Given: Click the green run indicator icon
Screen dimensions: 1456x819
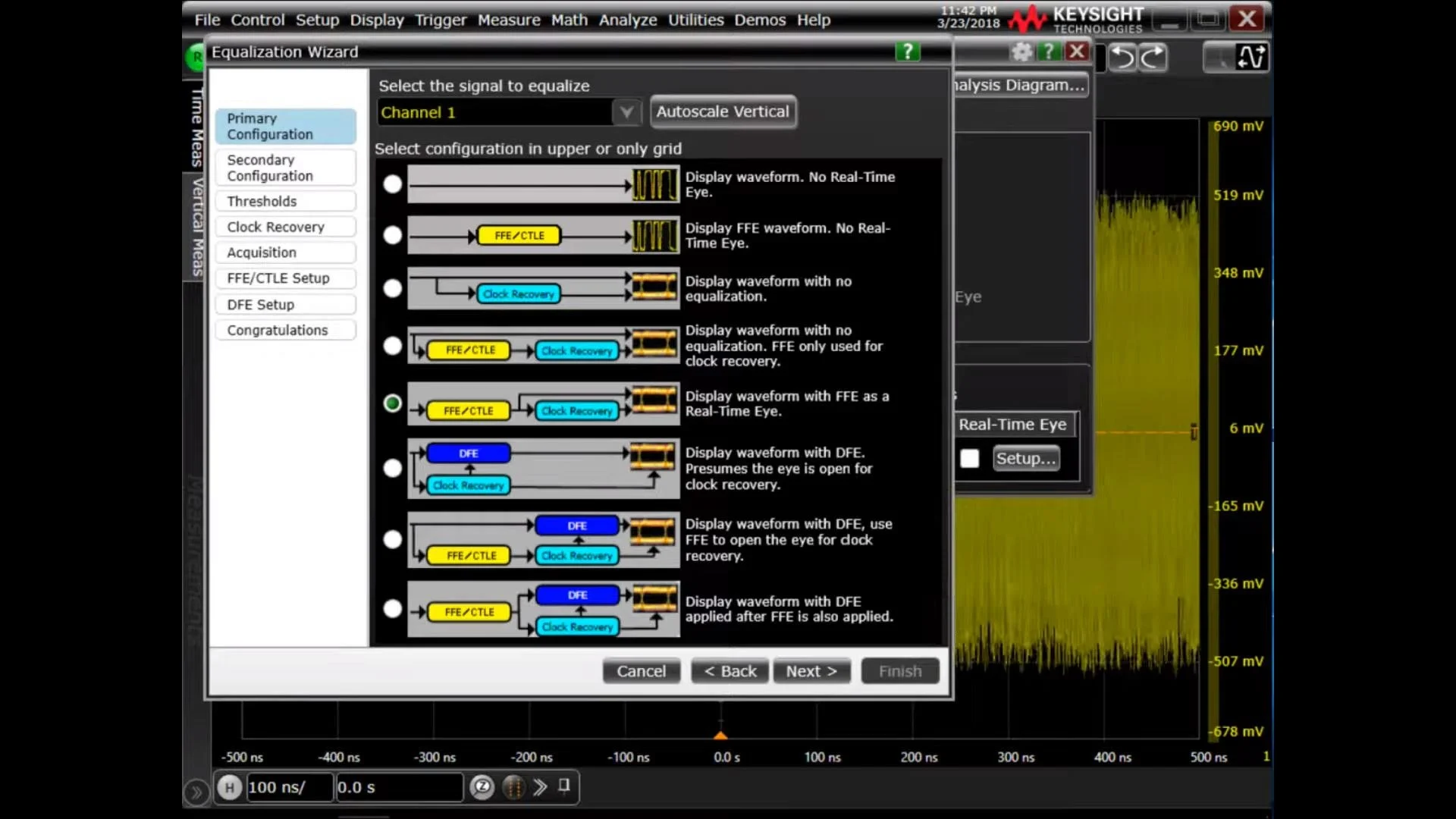Looking at the screenshot, I should point(196,57).
